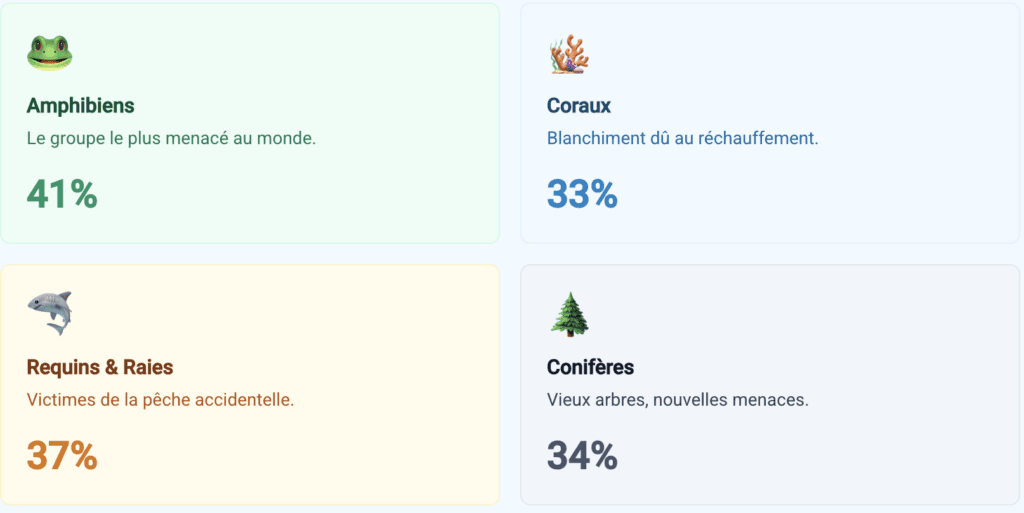Screen dimensions: 1024x513
Task: Select the Coraux heading text
Action: (x=579, y=105)
